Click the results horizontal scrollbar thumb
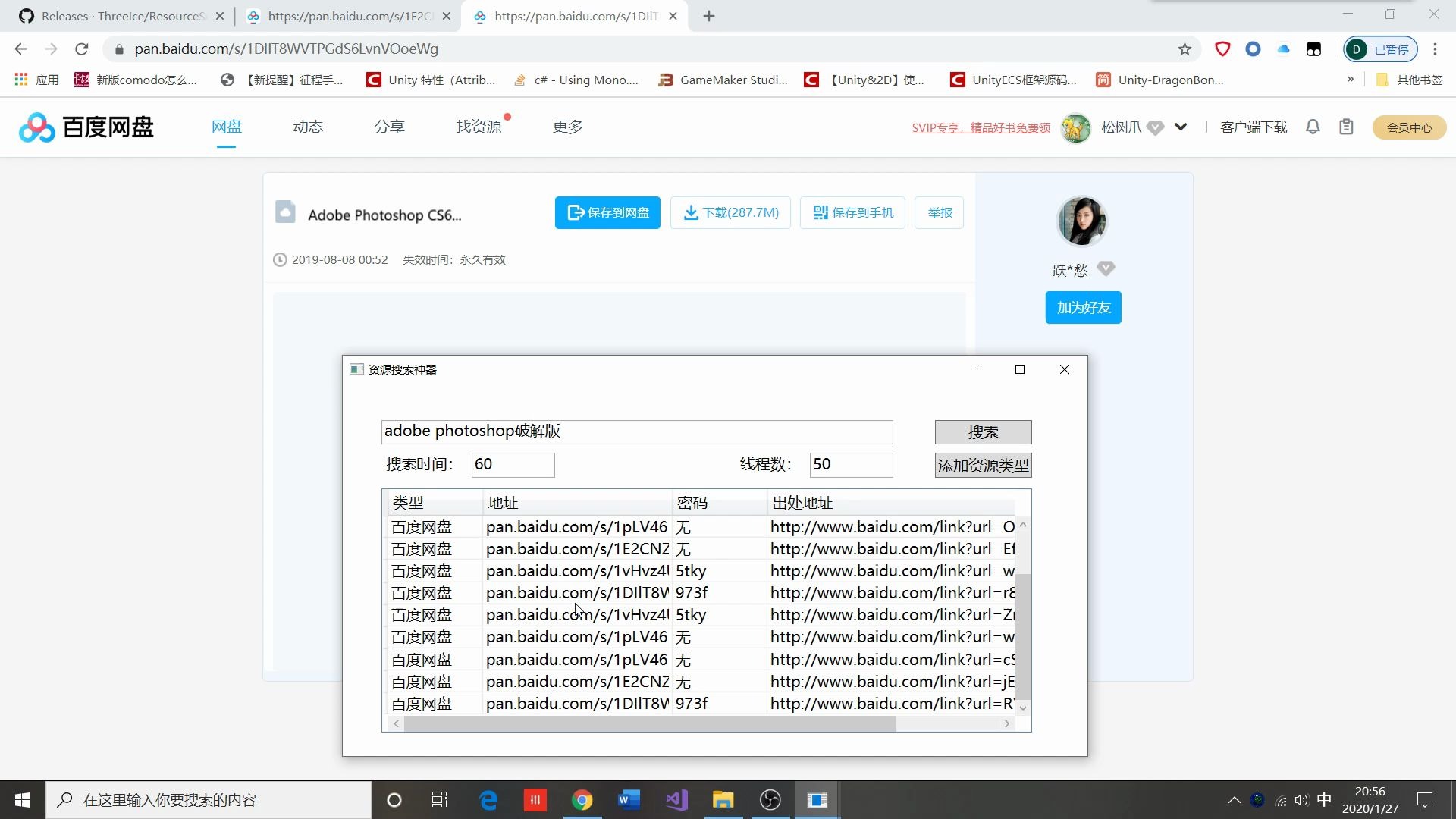The height and width of the screenshot is (819, 1456). (650, 724)
